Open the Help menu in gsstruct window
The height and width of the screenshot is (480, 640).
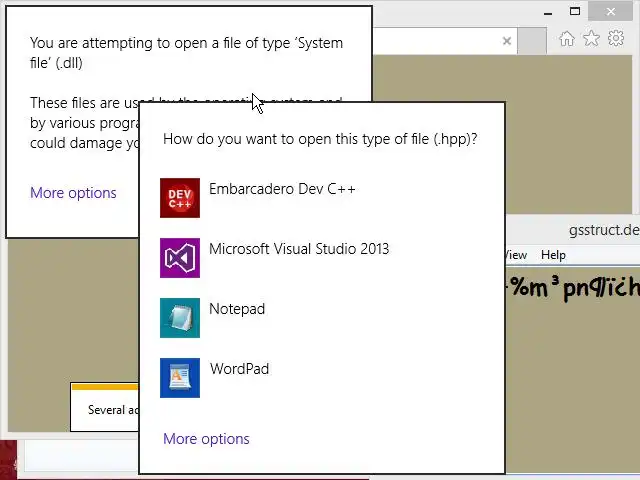pos(553,255)
